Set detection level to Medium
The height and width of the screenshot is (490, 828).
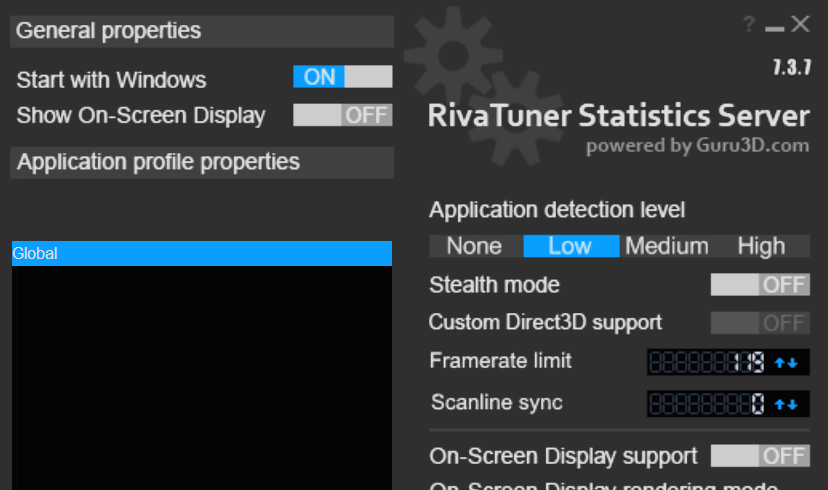667,246
